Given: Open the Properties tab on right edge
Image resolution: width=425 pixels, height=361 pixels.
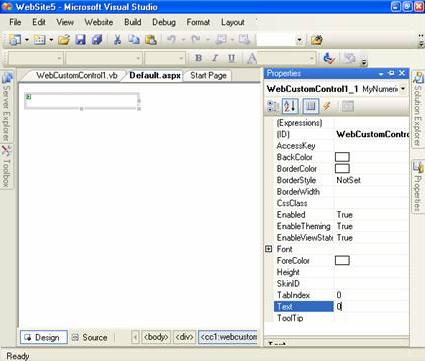Looking at the screenshot, I should click(x=418, y=187).
